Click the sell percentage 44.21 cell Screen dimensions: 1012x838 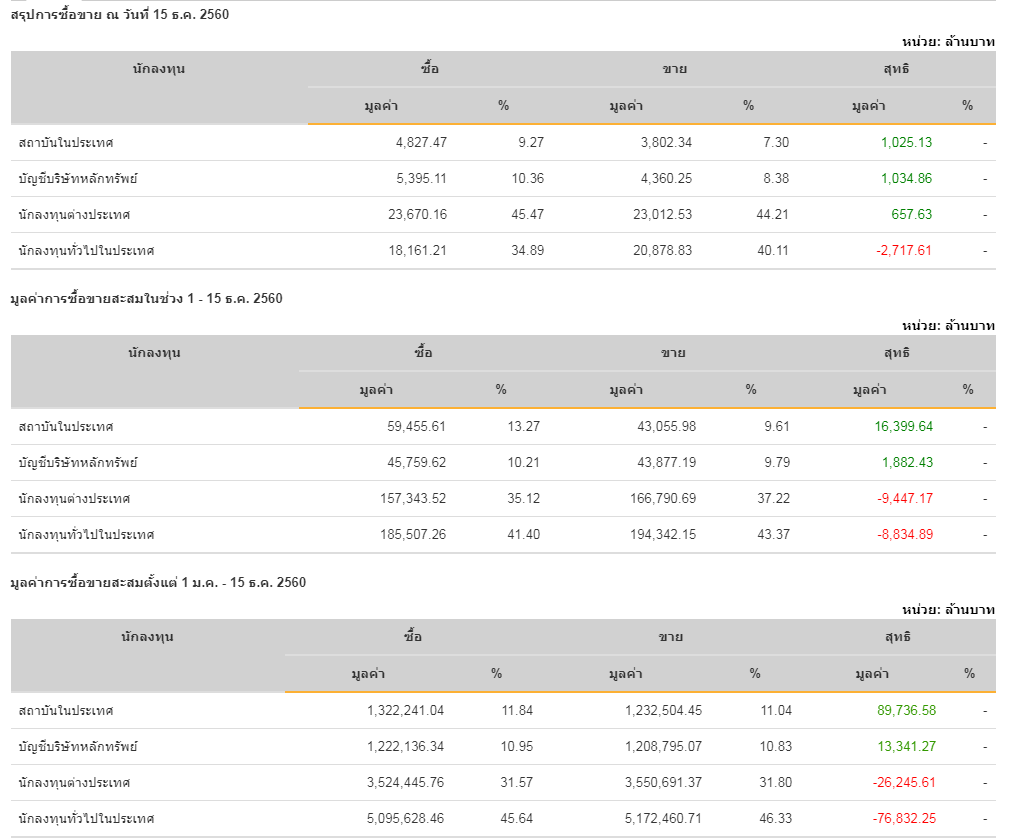773,214
